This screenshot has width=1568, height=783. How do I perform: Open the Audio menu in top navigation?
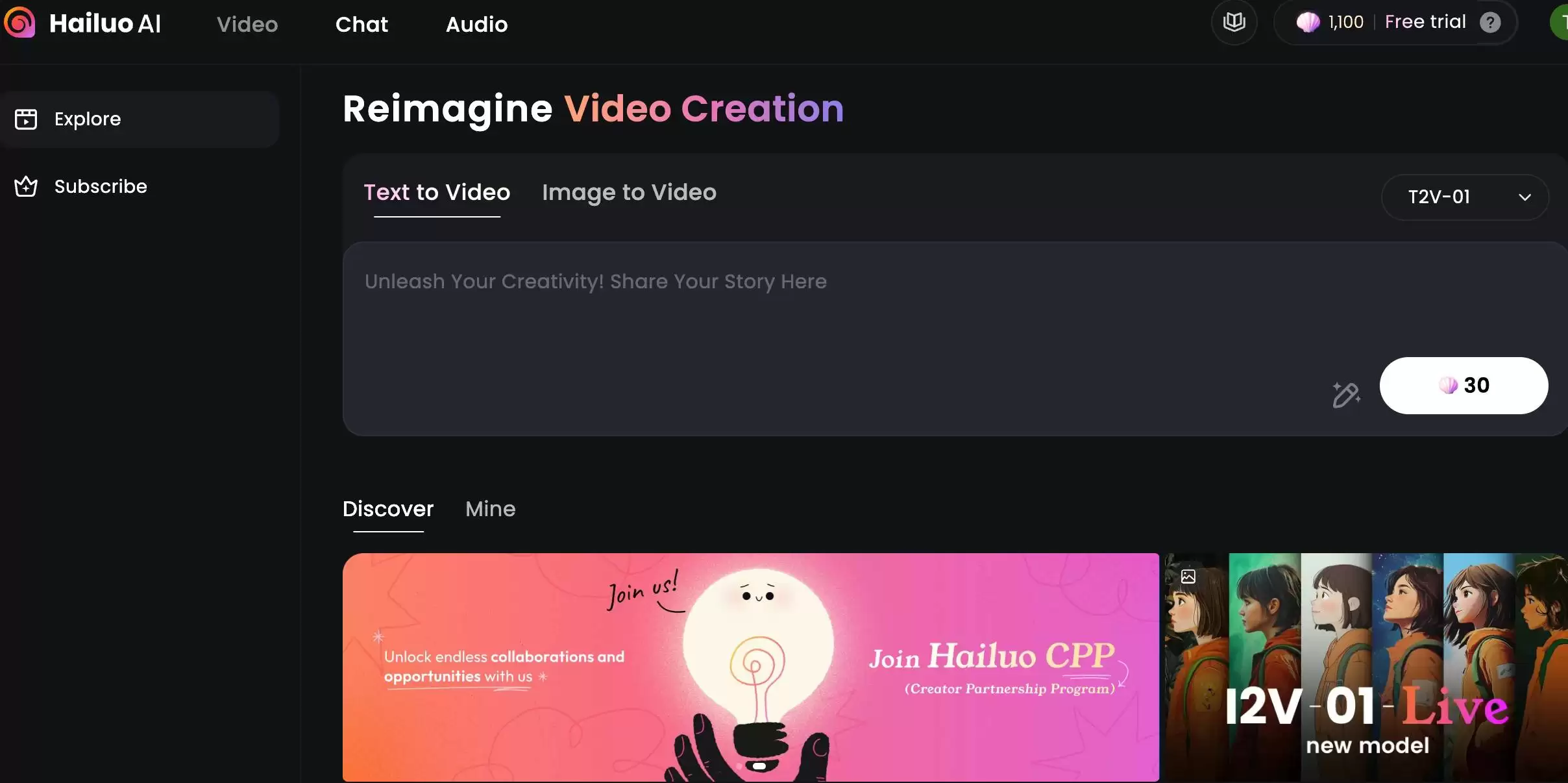476,24
